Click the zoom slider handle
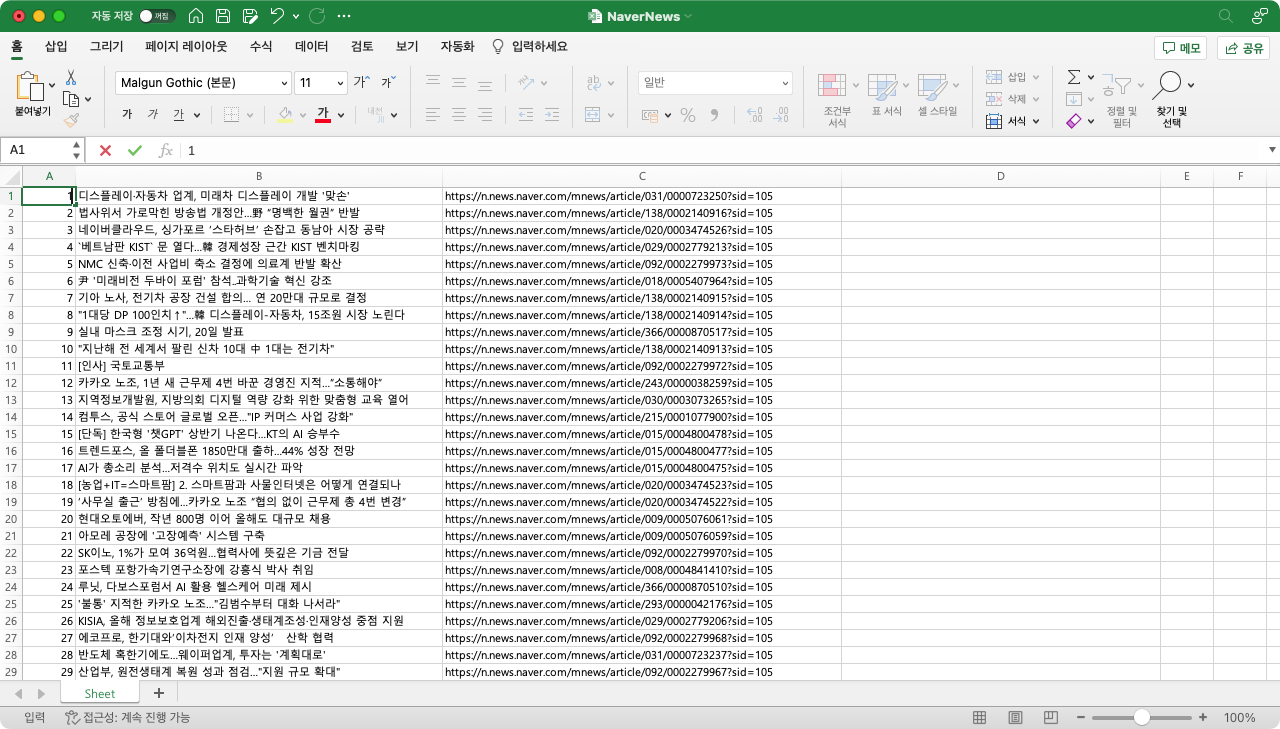 tap(1141, 717)
